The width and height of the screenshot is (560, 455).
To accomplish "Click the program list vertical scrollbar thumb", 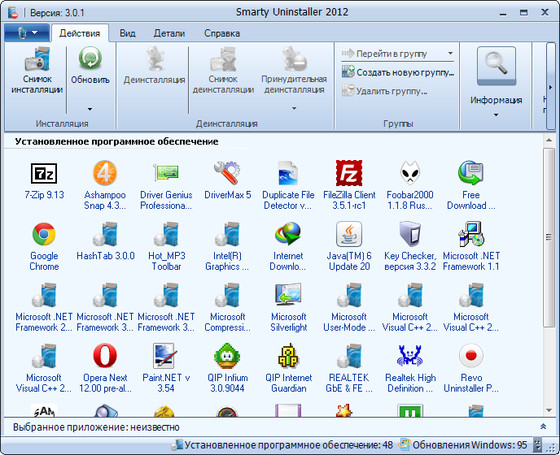I will tap(549, 238).
